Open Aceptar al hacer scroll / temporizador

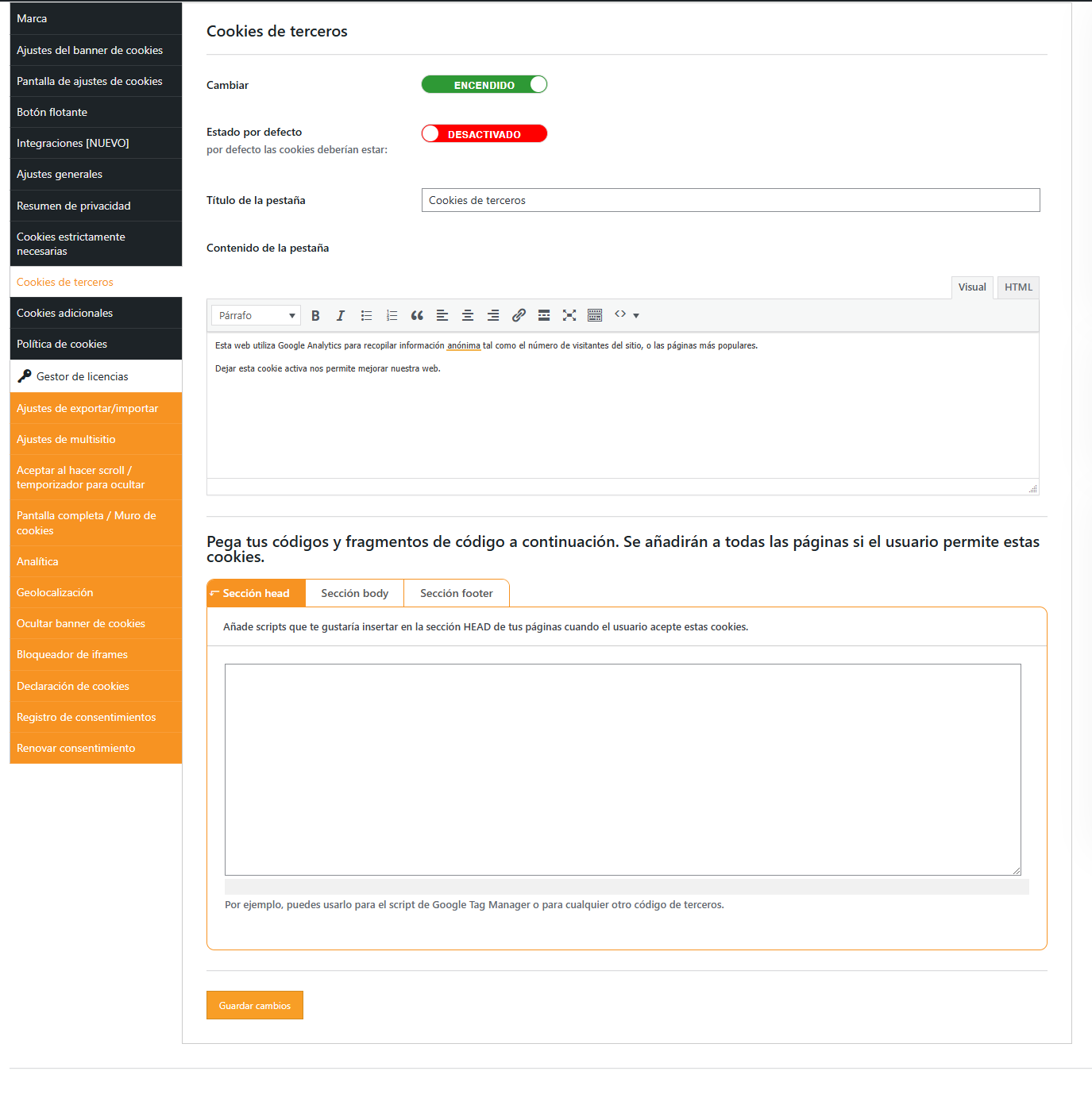click(x=96, y=477)
